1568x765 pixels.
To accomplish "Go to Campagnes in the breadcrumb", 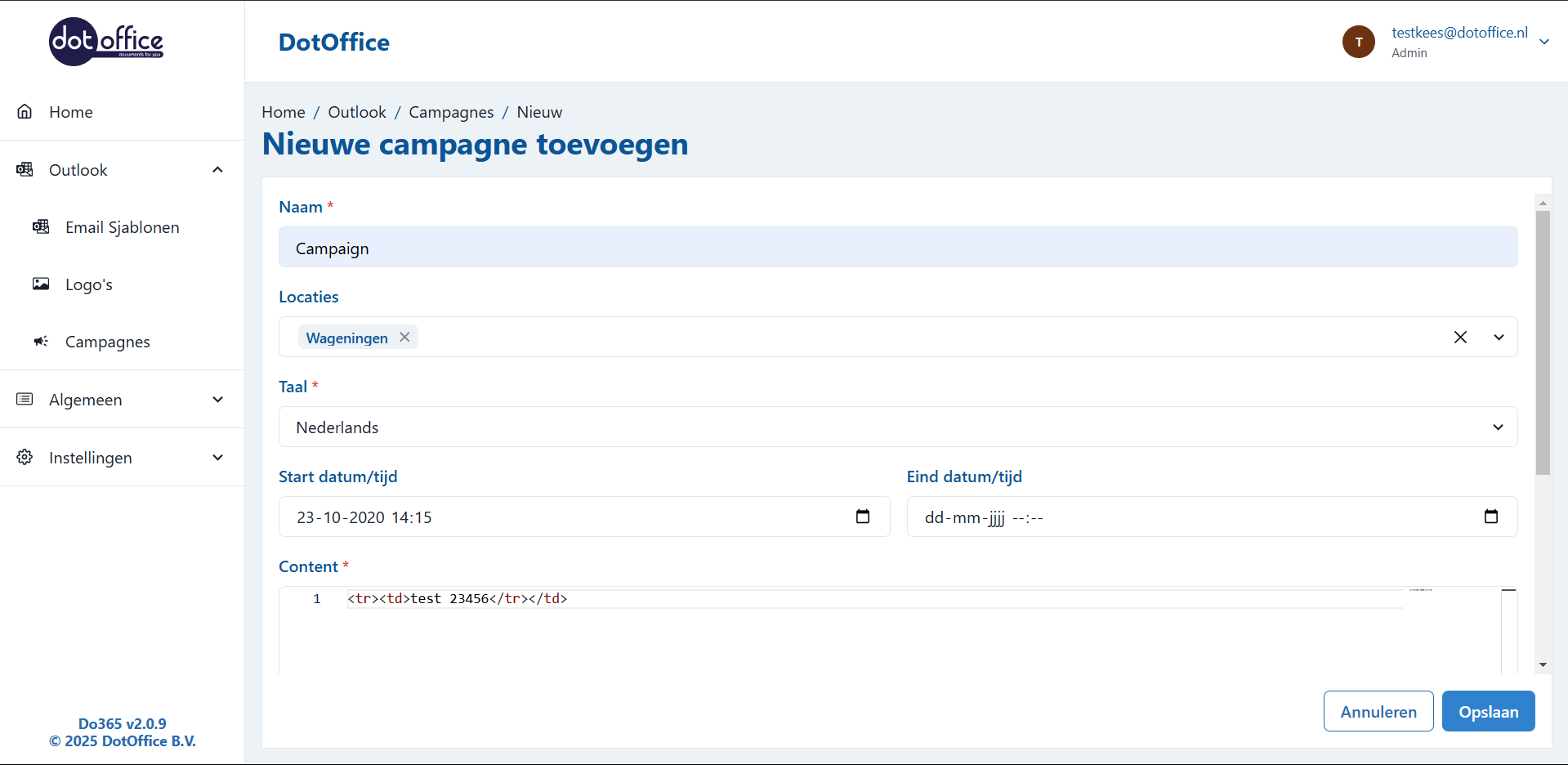I will [451, 112].
